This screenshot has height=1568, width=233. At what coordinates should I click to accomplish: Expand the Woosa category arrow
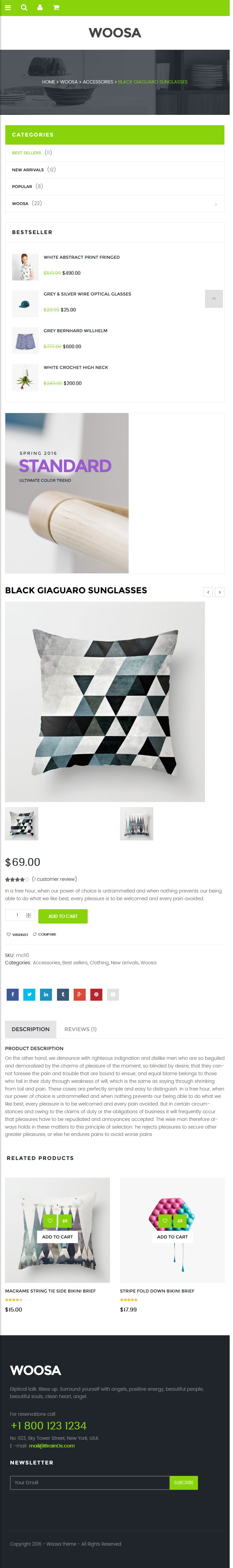[x=216, y=204]
